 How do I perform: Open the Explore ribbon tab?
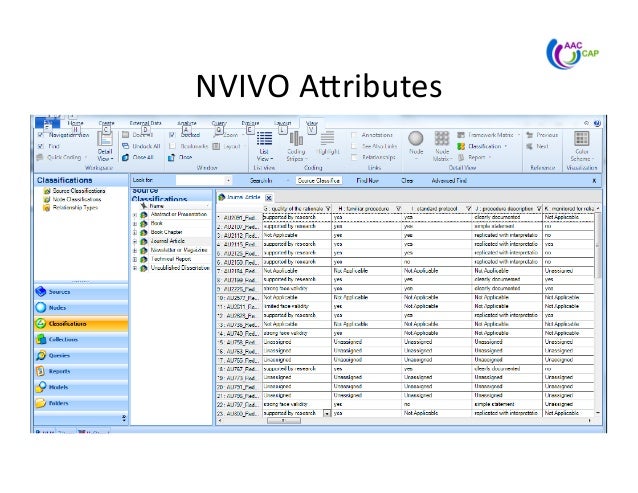(x=250, y=123)
